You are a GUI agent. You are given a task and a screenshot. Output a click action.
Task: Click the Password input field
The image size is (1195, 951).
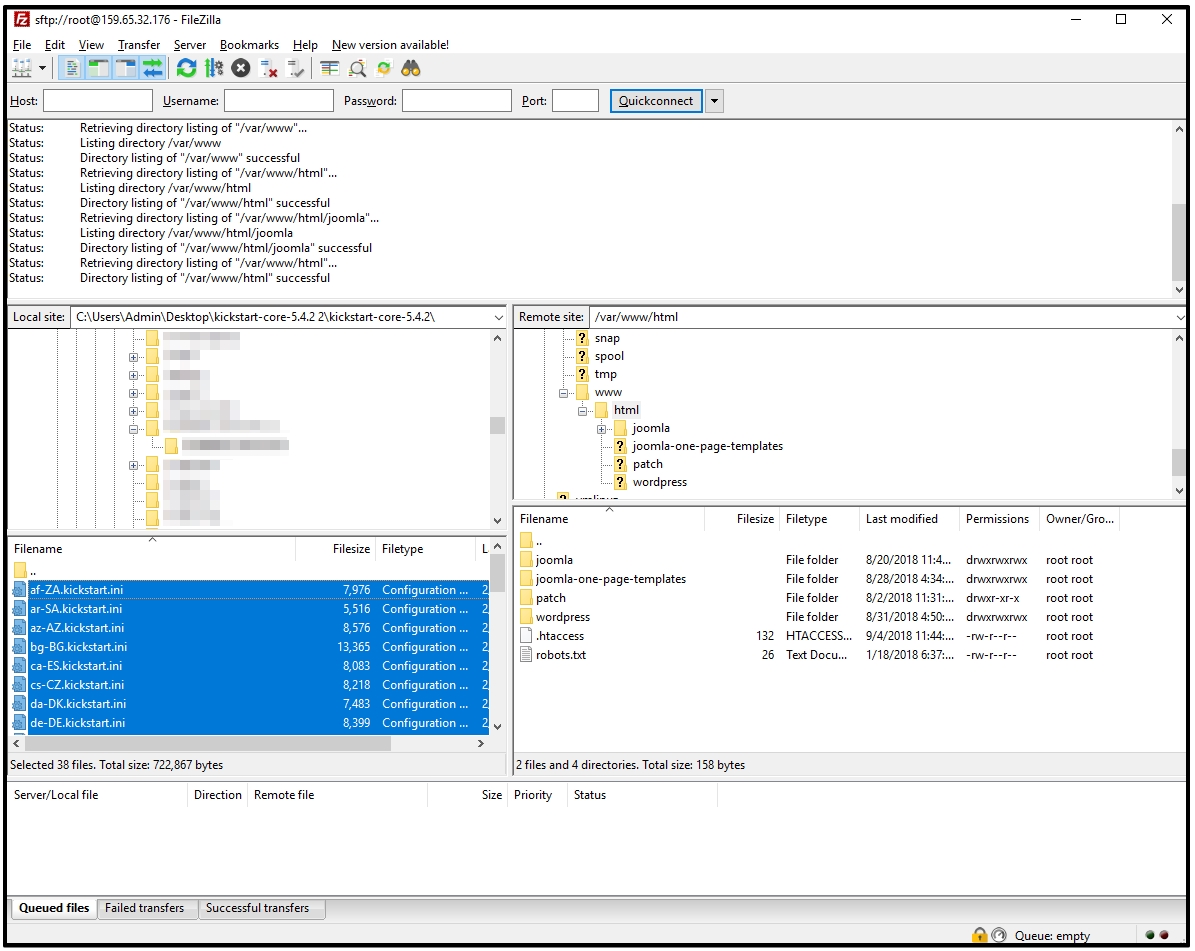coord(457,101)
